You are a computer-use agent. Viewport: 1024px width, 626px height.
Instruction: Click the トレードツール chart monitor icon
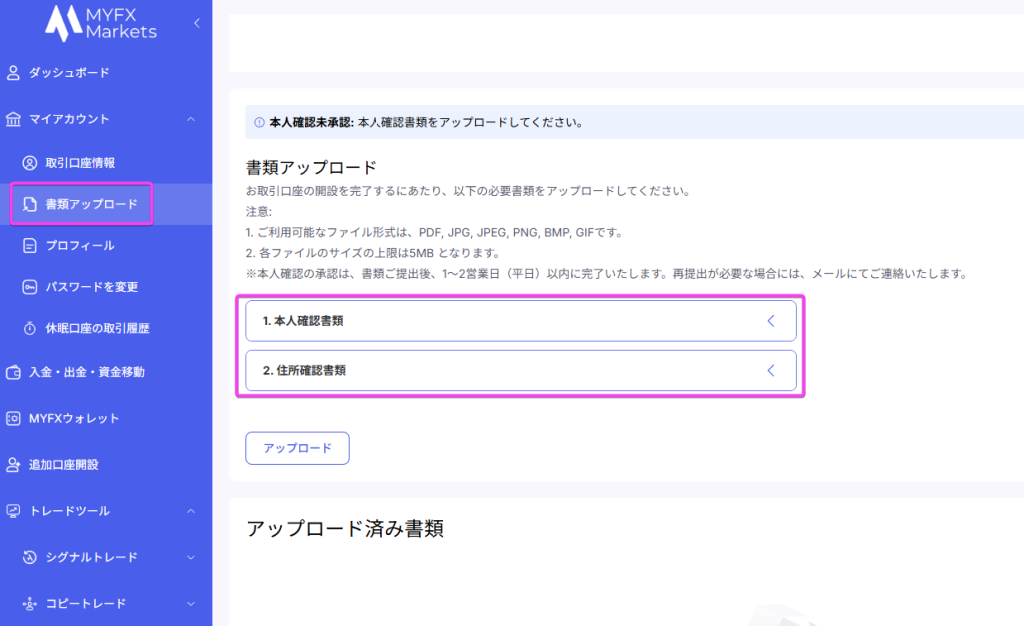pyautogui.click(x=13, y=511)
